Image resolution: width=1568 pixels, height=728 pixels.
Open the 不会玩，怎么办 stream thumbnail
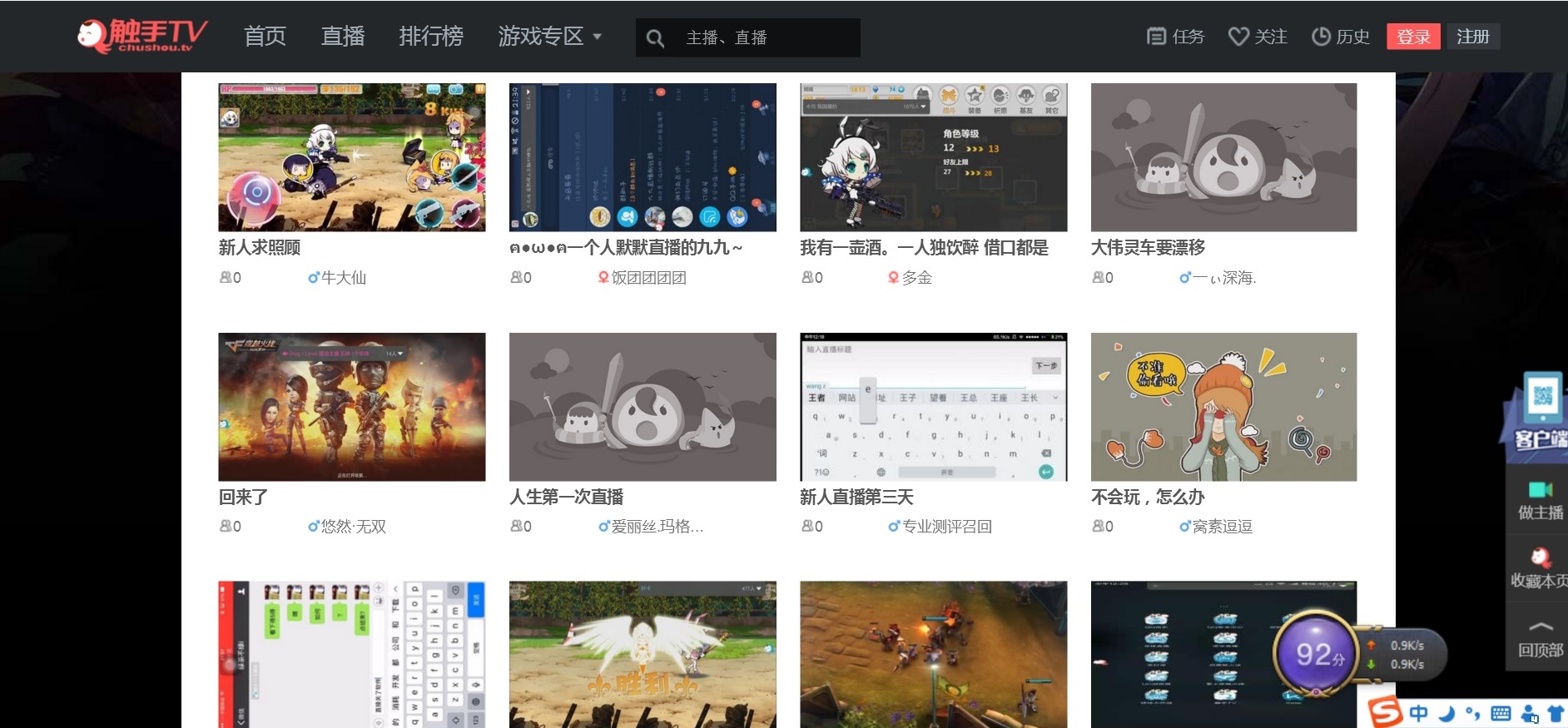coord(1223,407)
